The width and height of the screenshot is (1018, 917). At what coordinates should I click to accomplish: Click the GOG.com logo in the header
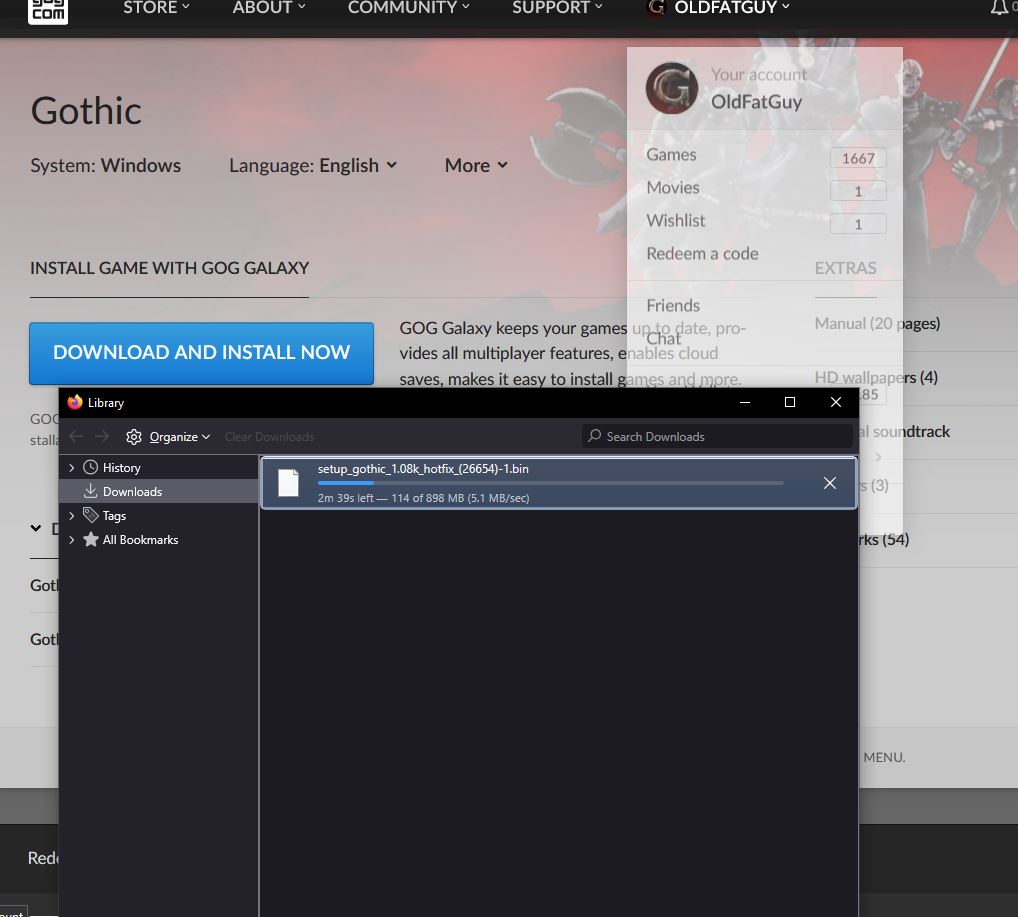pyautogui.click(x=47, y=10)
